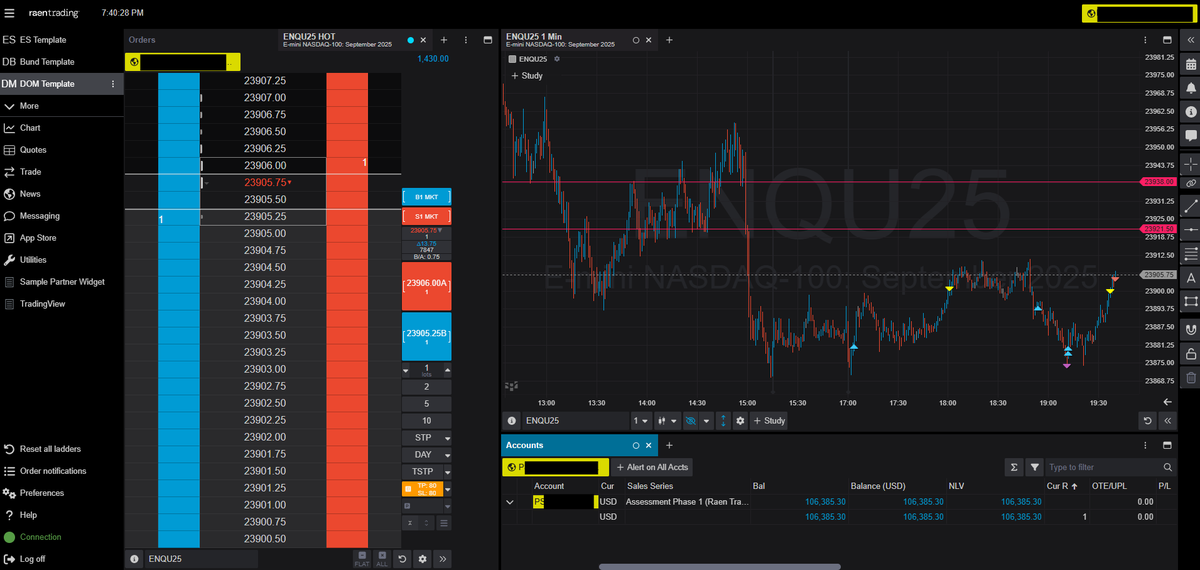The height and width of the screenshot is (570, 1200).
Task: Open the calendar icon in right toolbar
Action: tap(1191, 64)
